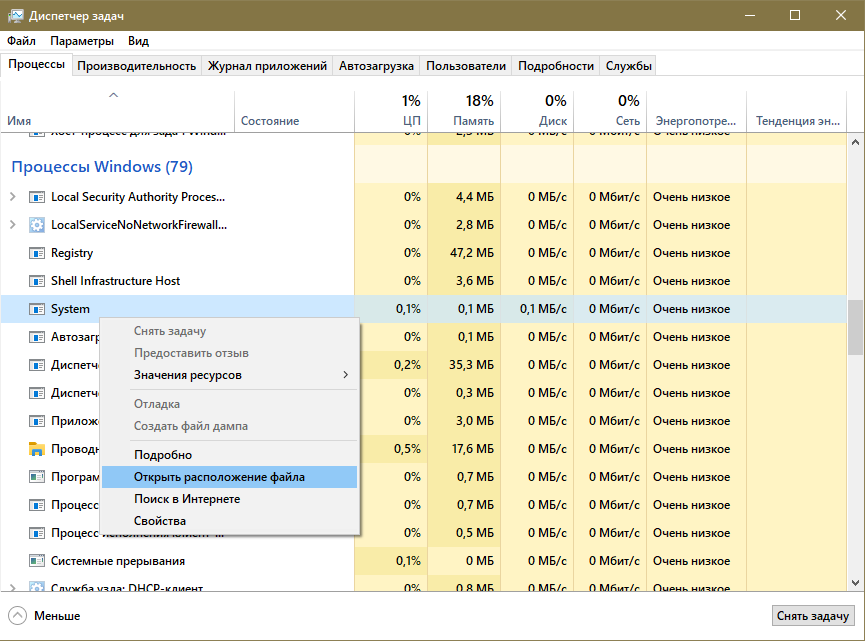The width and height of the screenshot is (865, 641).
Task: Switch to the Производительность tab
Action: [136, 66]
